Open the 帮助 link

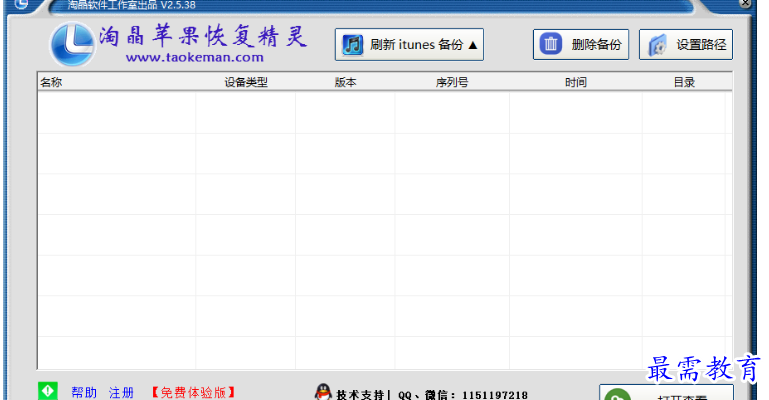[x=84, y=393]
